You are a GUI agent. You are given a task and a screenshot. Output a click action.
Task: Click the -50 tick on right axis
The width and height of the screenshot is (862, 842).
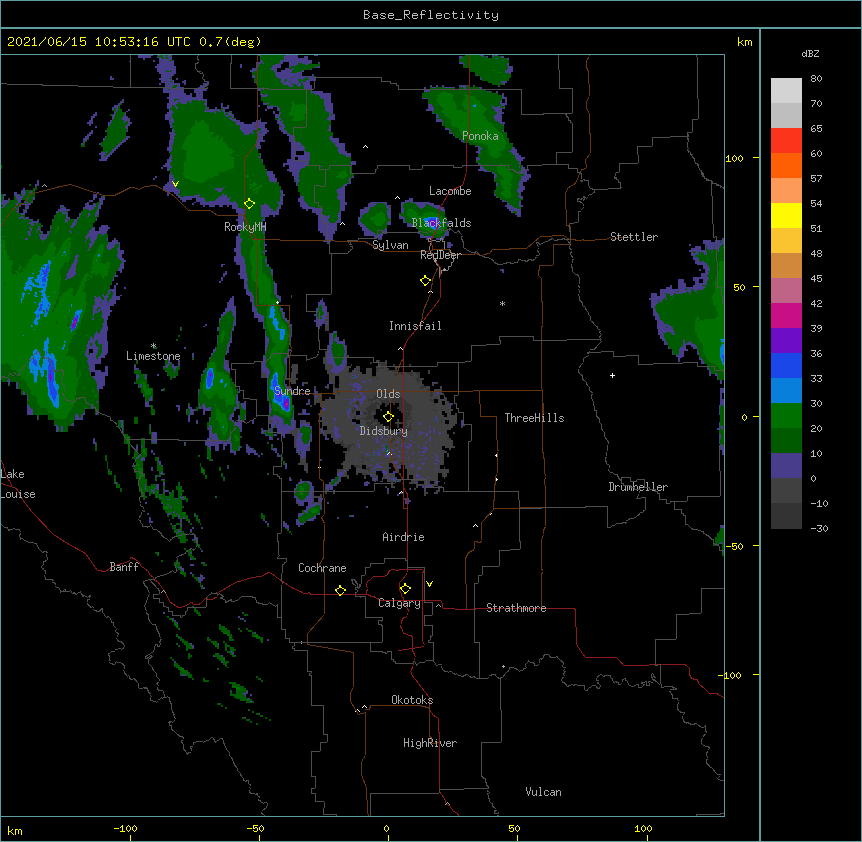tap(734, 546)
